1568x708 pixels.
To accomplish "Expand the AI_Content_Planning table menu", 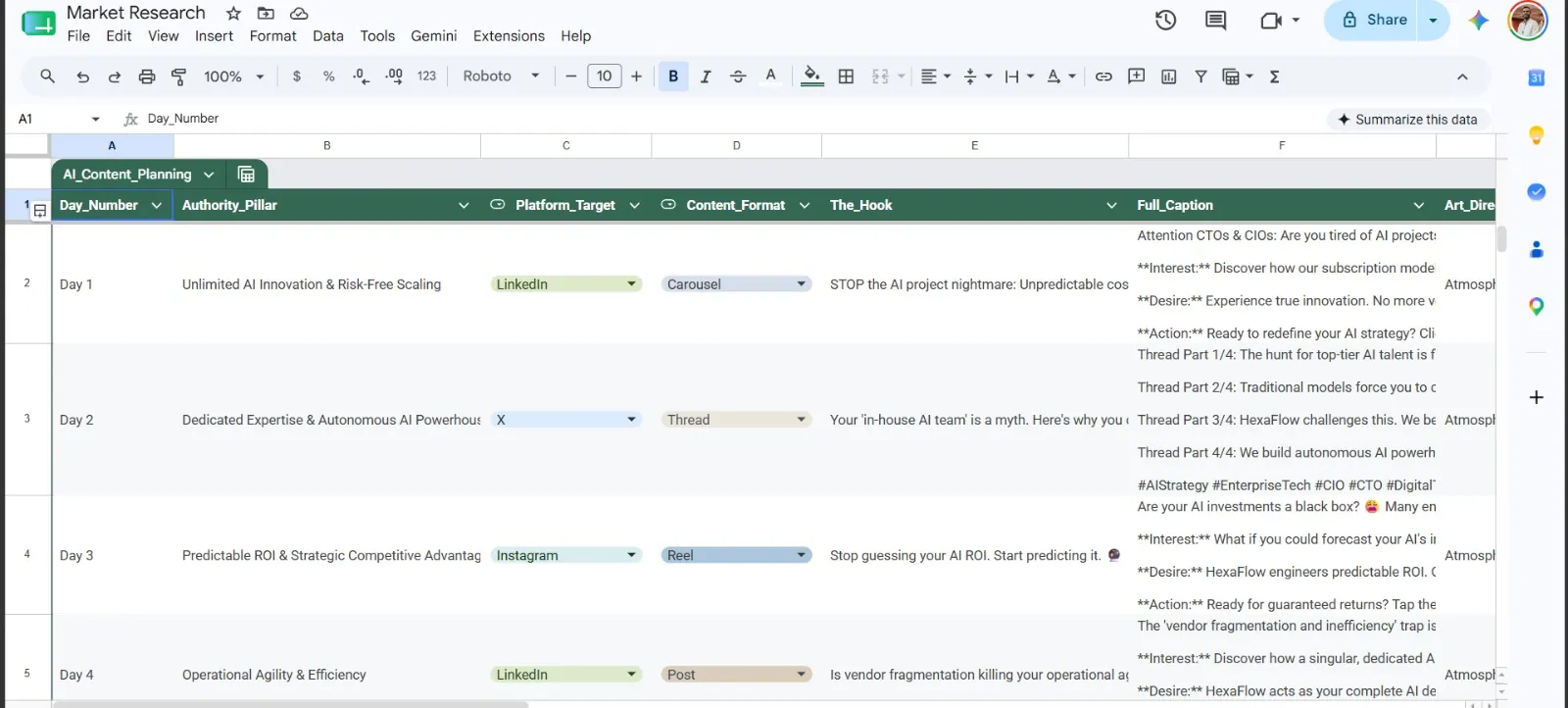I will tap(209, 175).
